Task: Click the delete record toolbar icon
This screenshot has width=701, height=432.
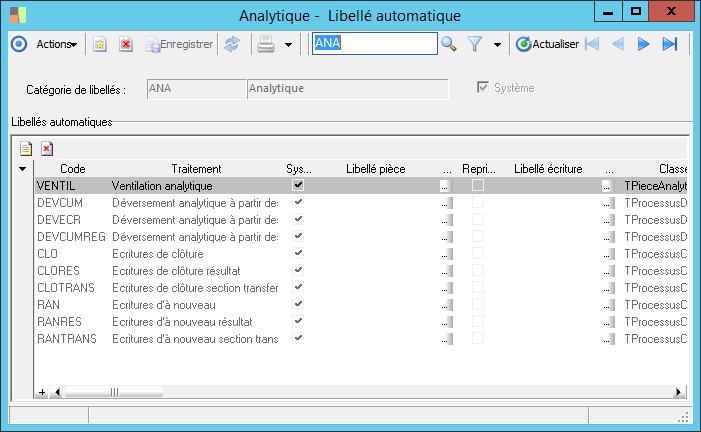Action: click(x=126, y=44)
